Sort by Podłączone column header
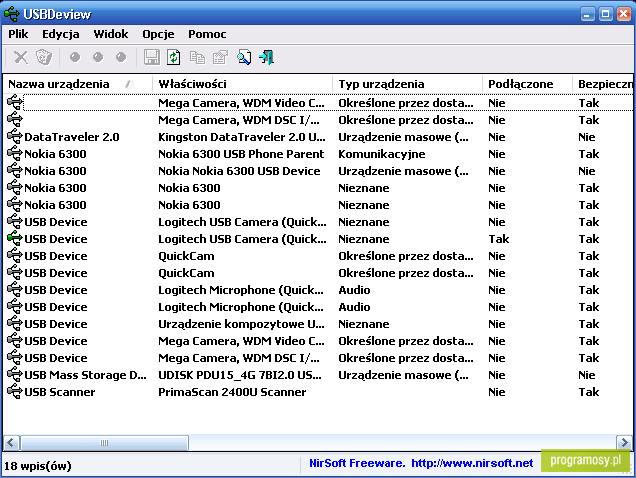Image resolution: width=636 pixels, height=478 pixels. pos(527,84)
